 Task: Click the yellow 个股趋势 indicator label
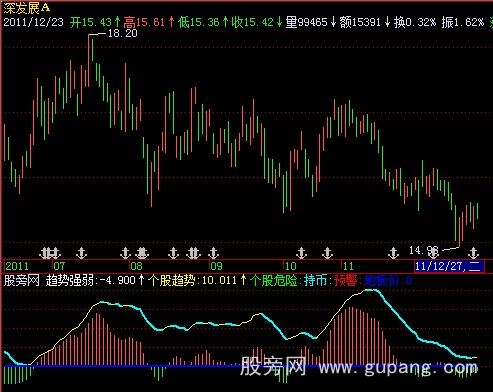tap(172, 280)
